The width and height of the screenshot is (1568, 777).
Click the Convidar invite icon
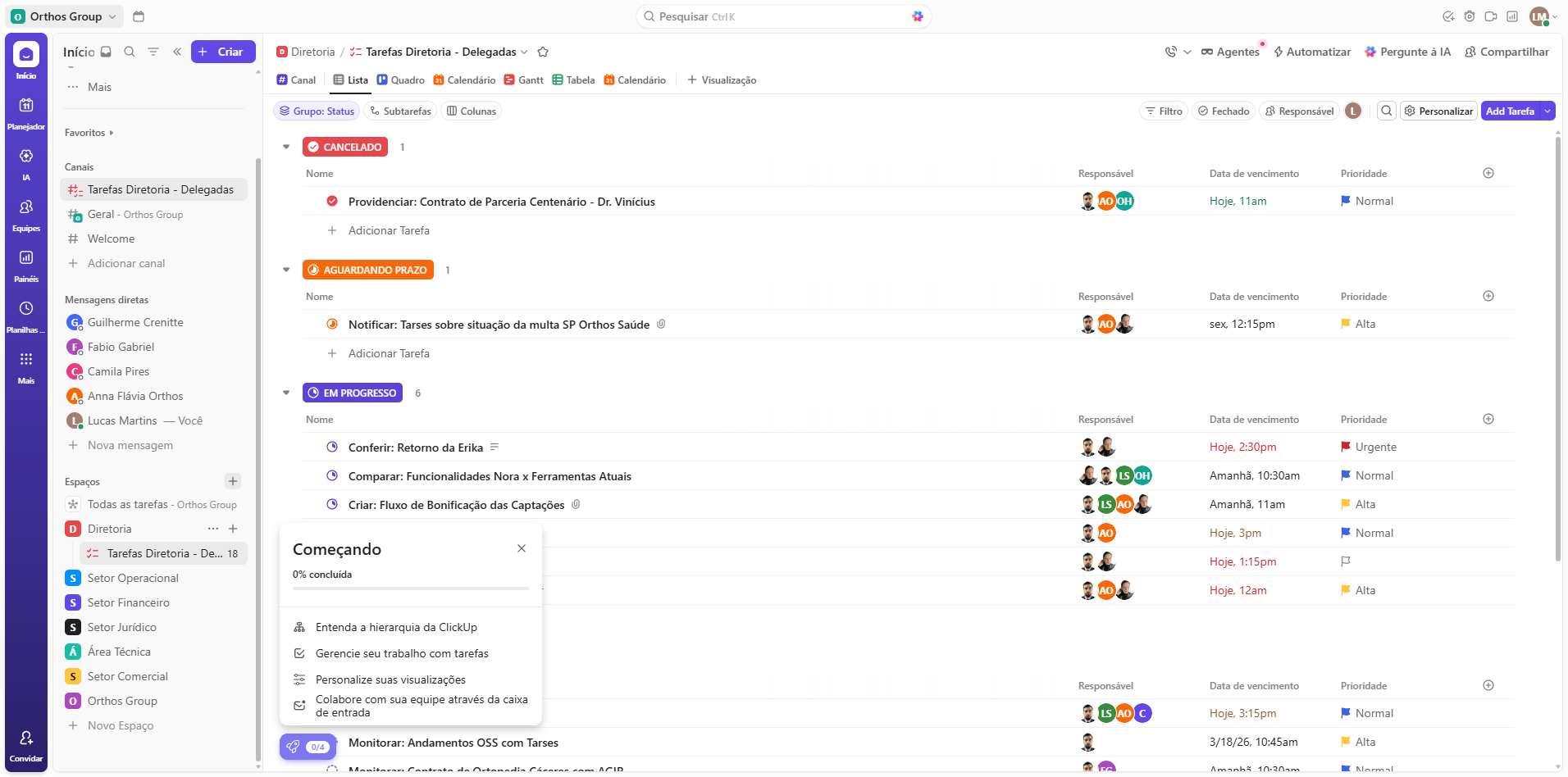(x=26, y=738)
